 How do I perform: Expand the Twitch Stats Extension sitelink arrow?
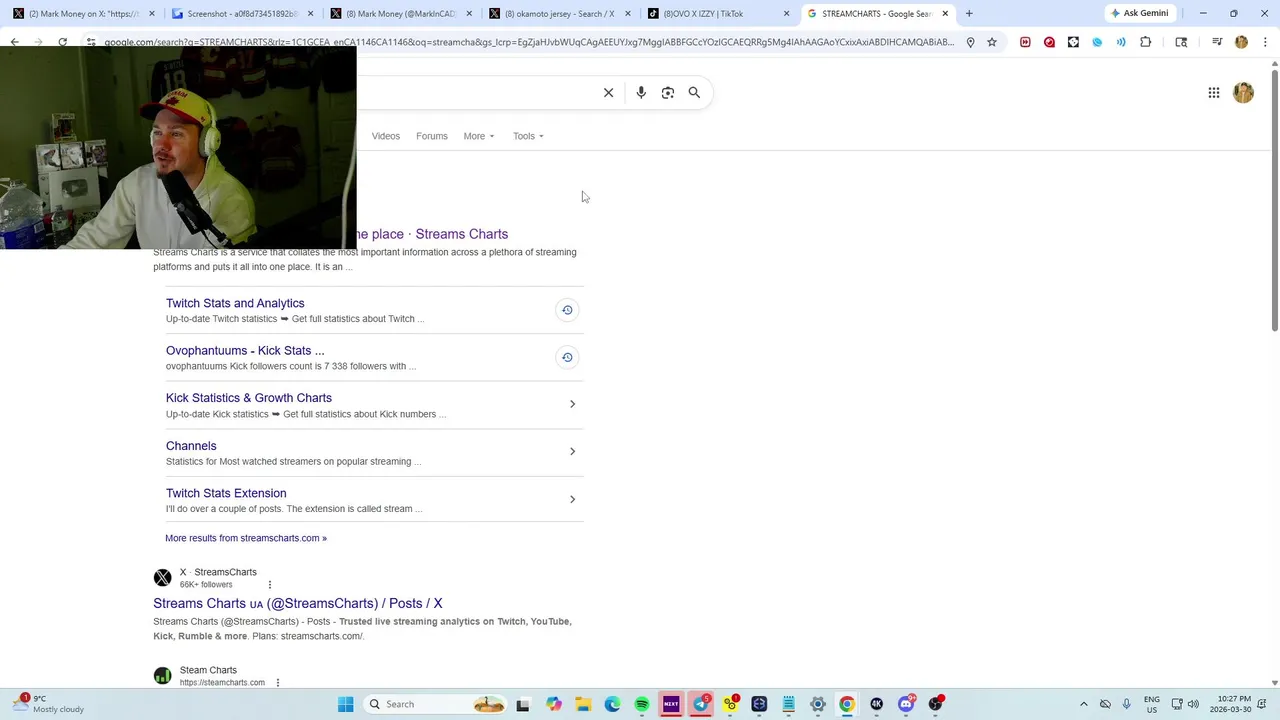point(572,499)
